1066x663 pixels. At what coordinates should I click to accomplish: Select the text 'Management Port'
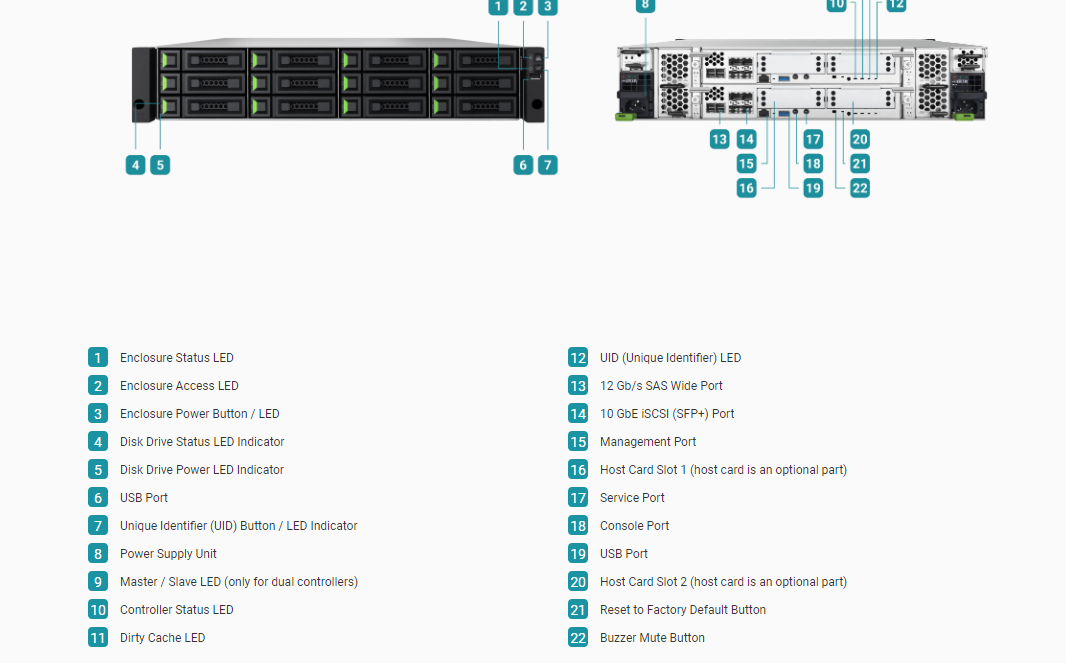click(x=648, y=441)
